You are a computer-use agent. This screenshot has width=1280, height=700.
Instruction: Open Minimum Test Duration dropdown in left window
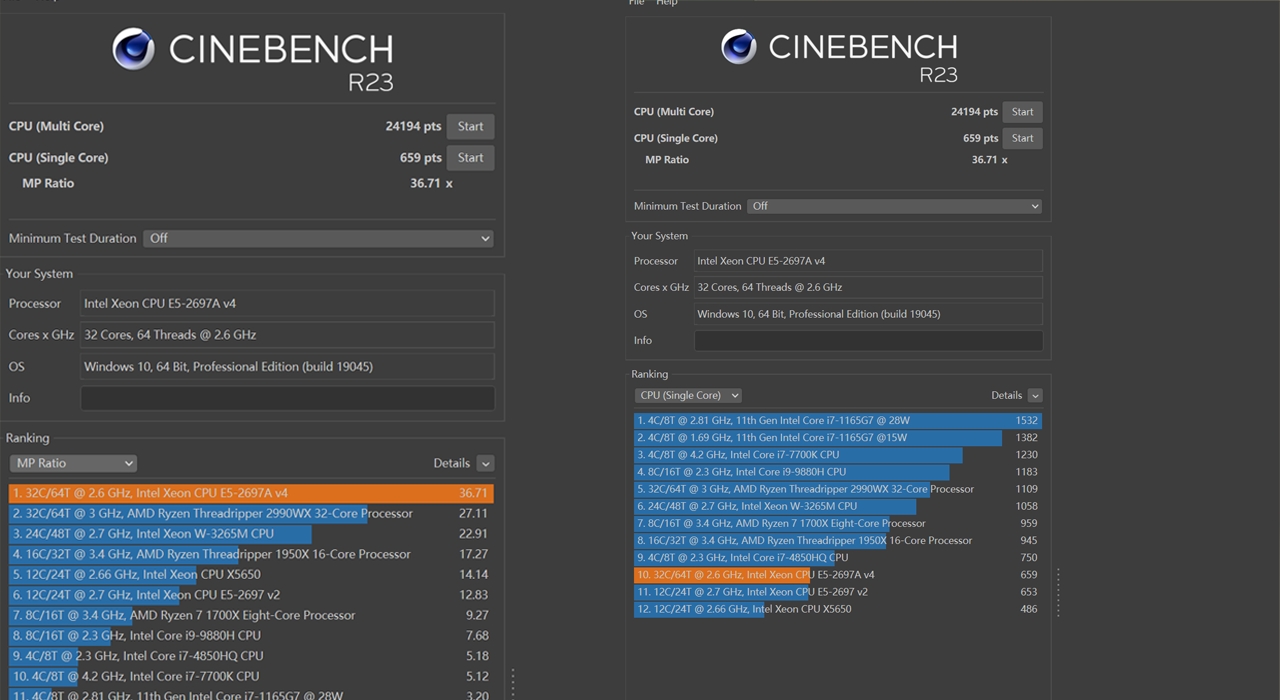tap(319, 239)
